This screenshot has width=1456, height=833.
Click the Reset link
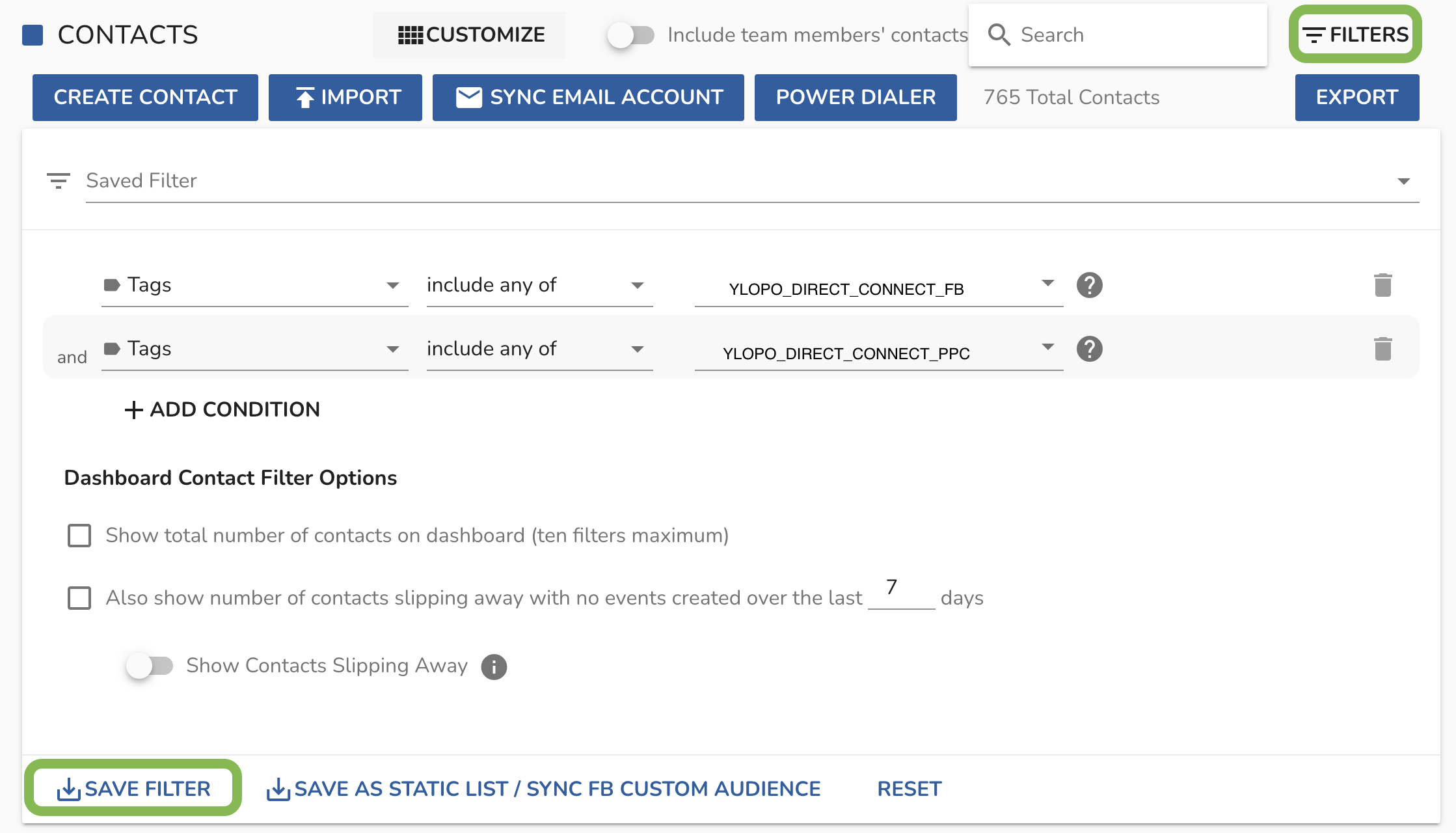coord(909,788)
